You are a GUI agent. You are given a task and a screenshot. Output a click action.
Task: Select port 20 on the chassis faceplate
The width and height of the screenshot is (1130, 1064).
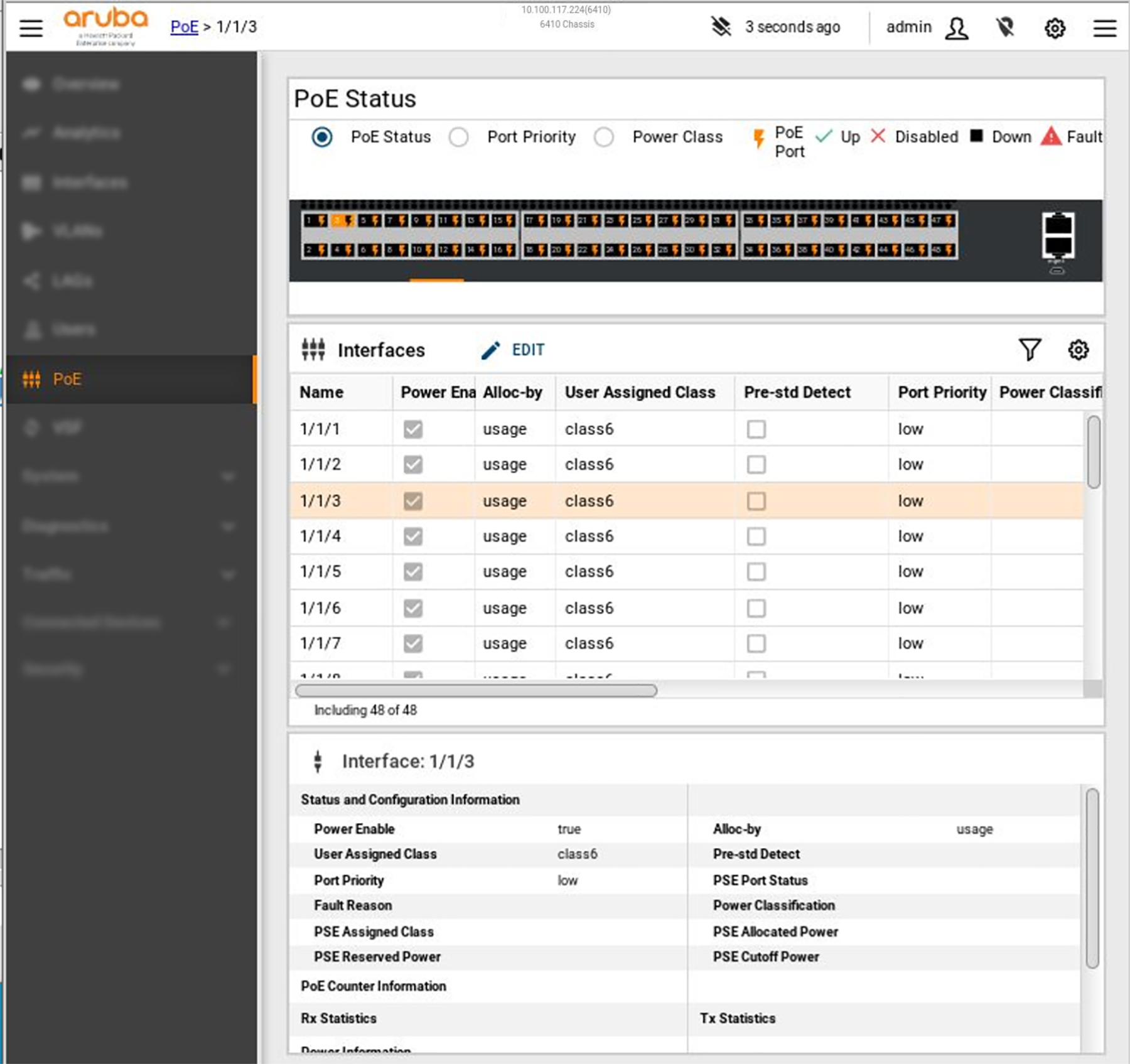coord(562,250)
